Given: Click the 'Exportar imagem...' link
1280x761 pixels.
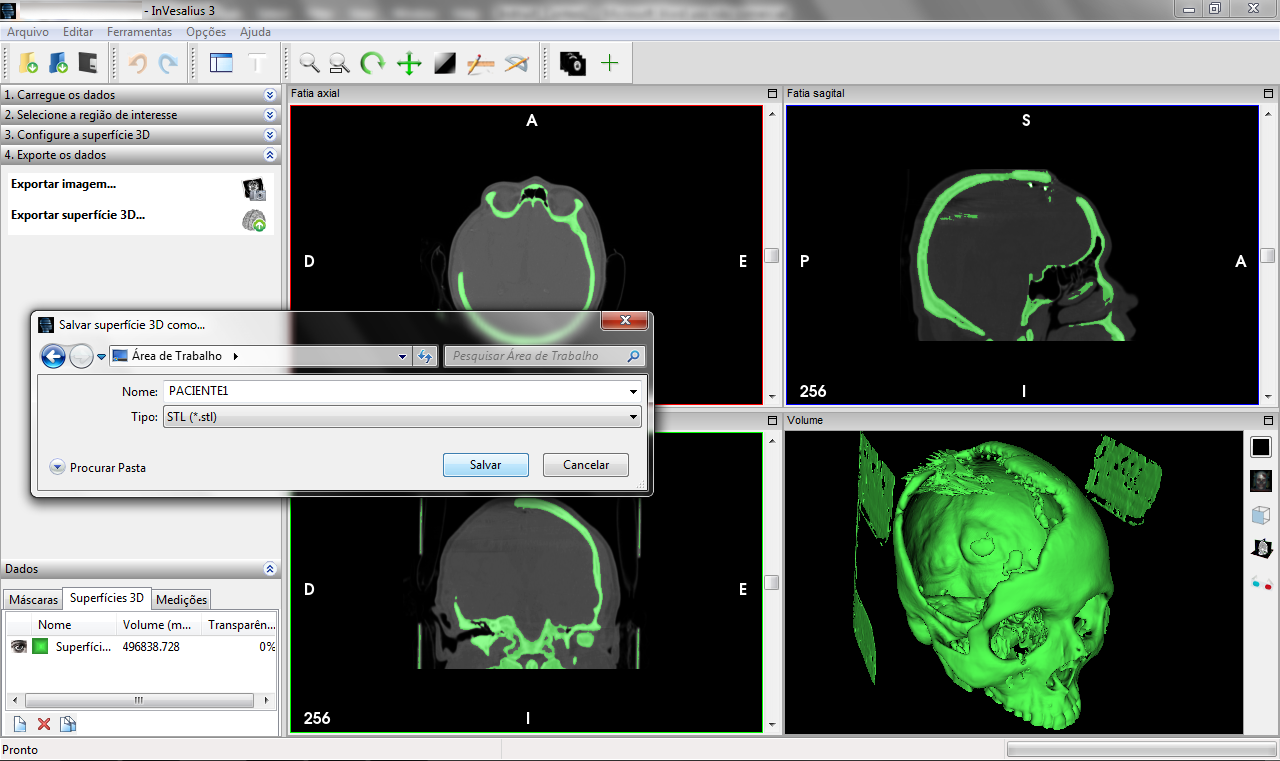Looking at the screenshot, I should pyautogui.click(x=63, y=184).
